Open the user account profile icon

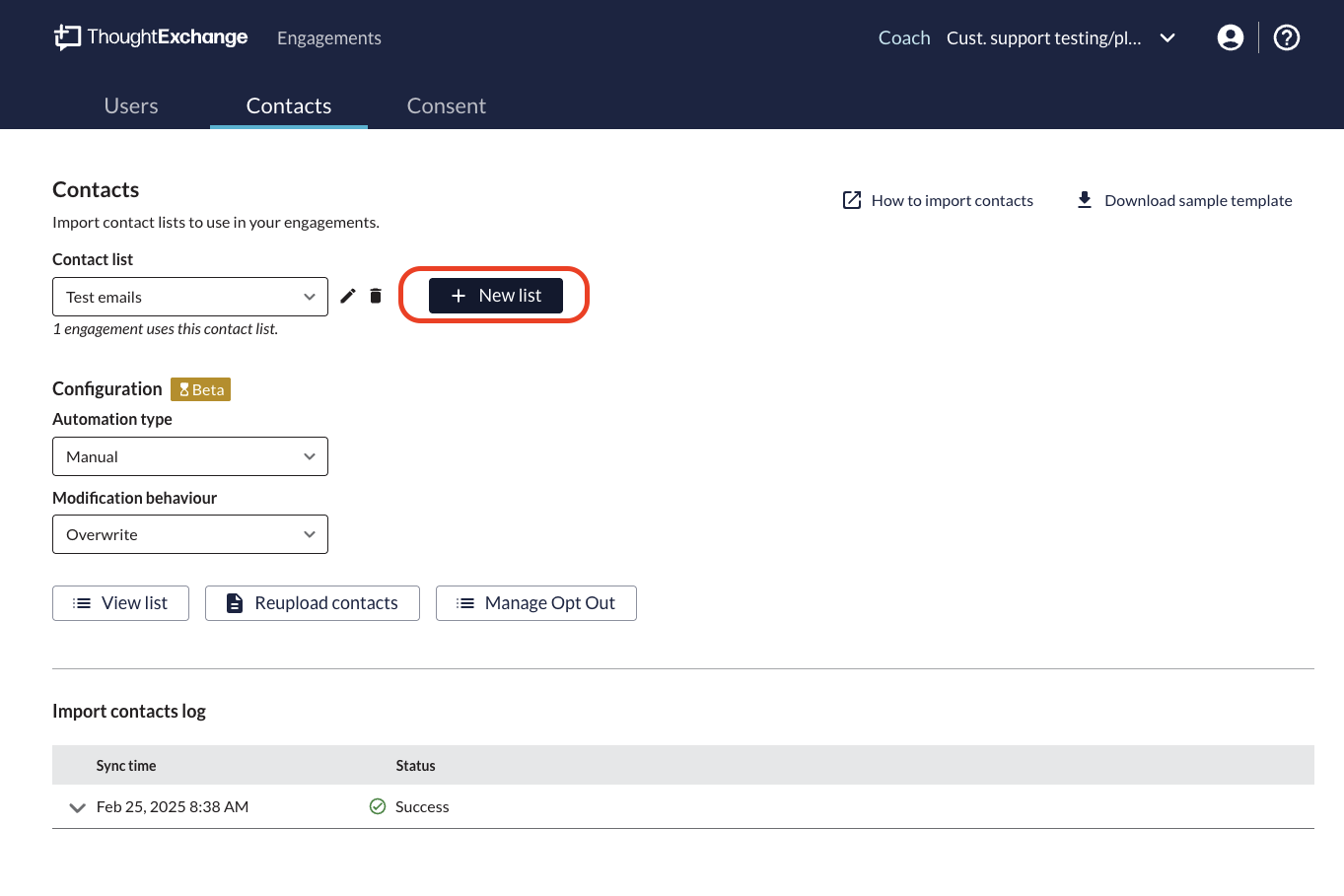tap(1230, 37)
